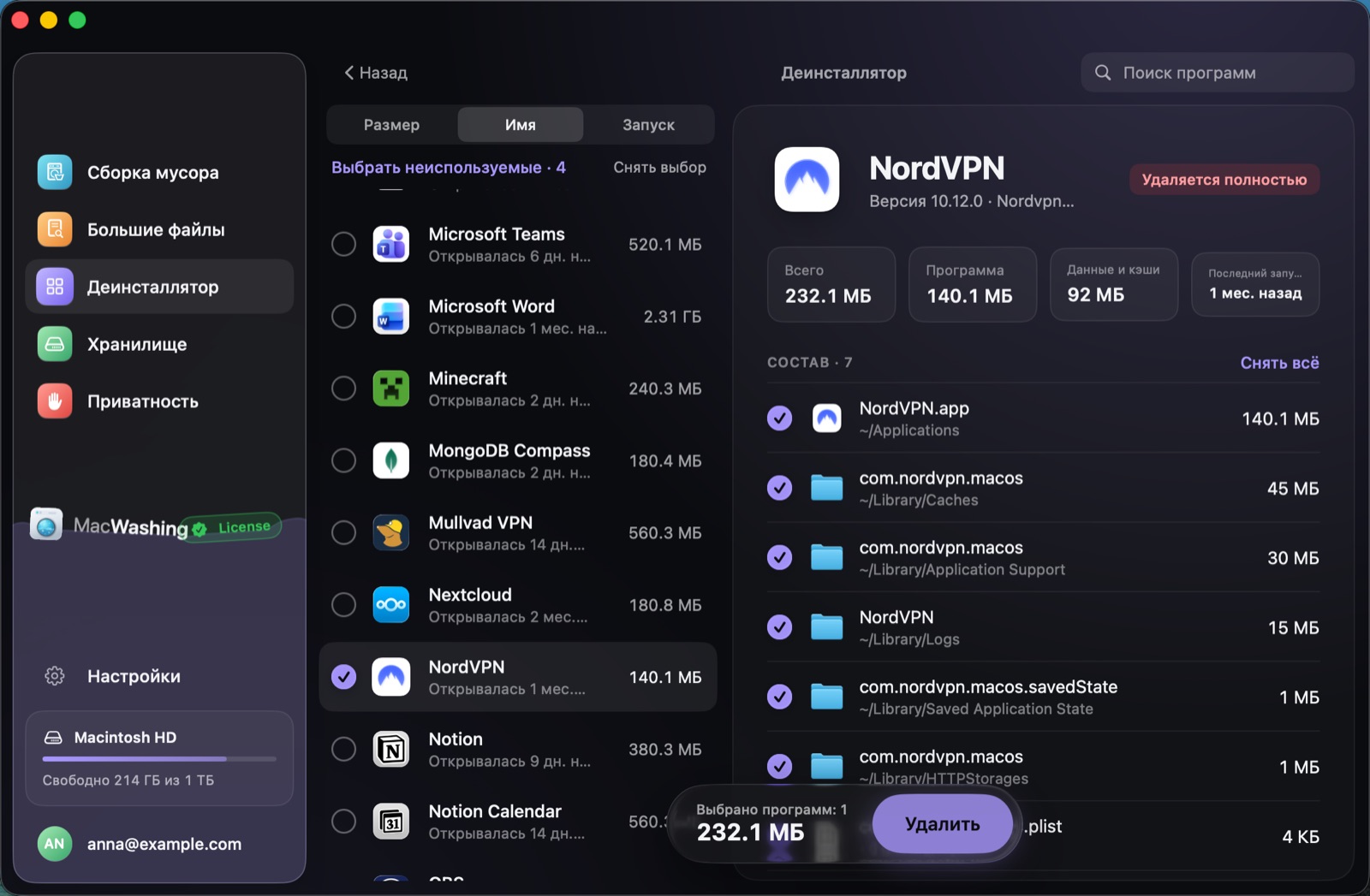The width and height of the screenshot is (1370, 896).
Task: Switch to the Имя sort tab
Action: click(521, 125)
